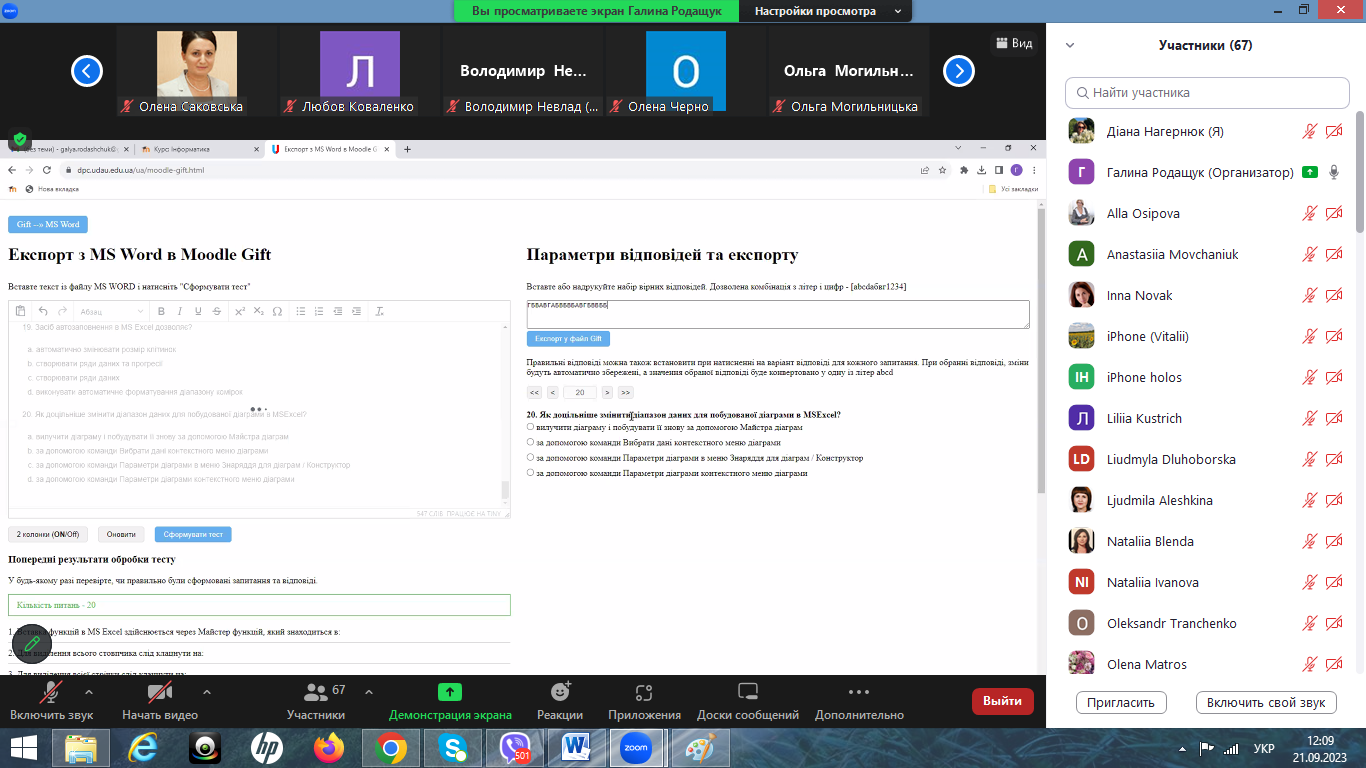The width and height of the screenshot is (1366, 768).
Task: Click the Пригласить invite button
Action: click(1122, 702)
